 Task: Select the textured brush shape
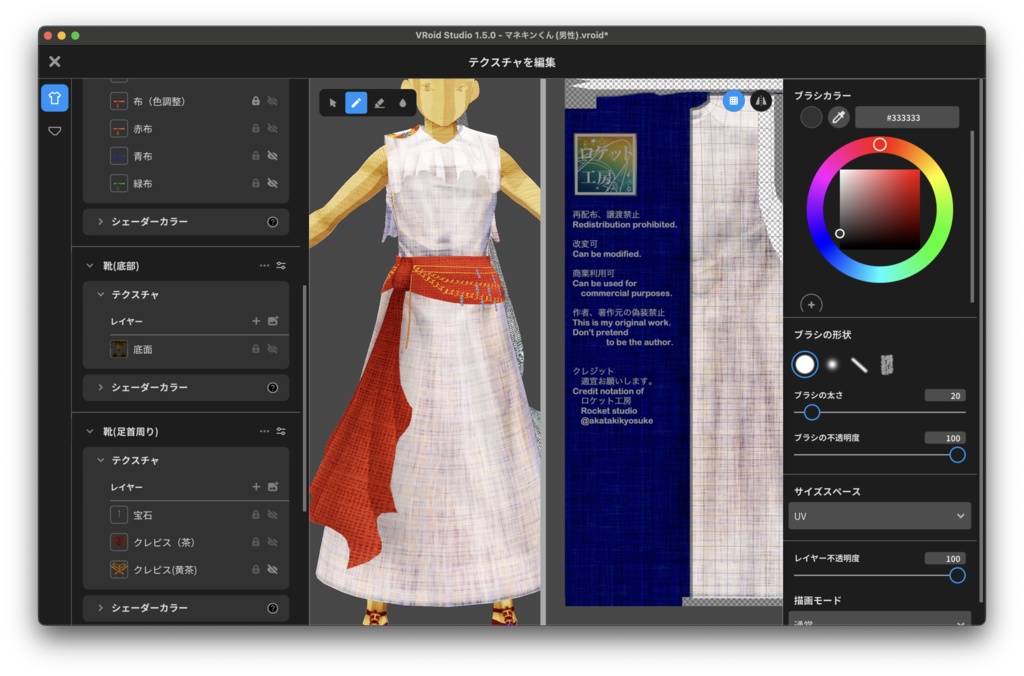click(886, 364)
